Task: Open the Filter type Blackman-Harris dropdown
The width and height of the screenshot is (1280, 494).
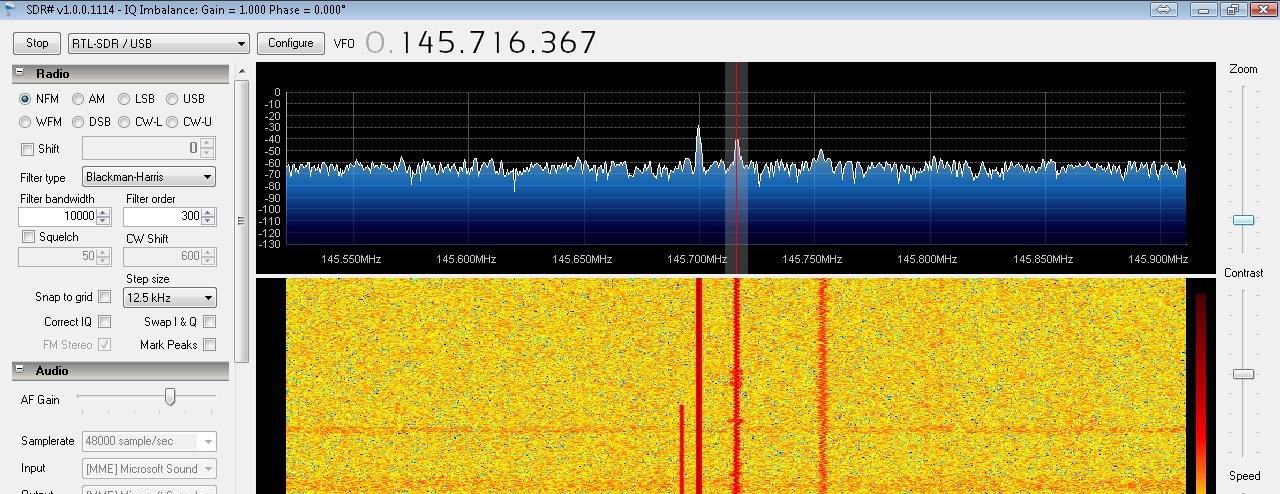Action: 149,177
